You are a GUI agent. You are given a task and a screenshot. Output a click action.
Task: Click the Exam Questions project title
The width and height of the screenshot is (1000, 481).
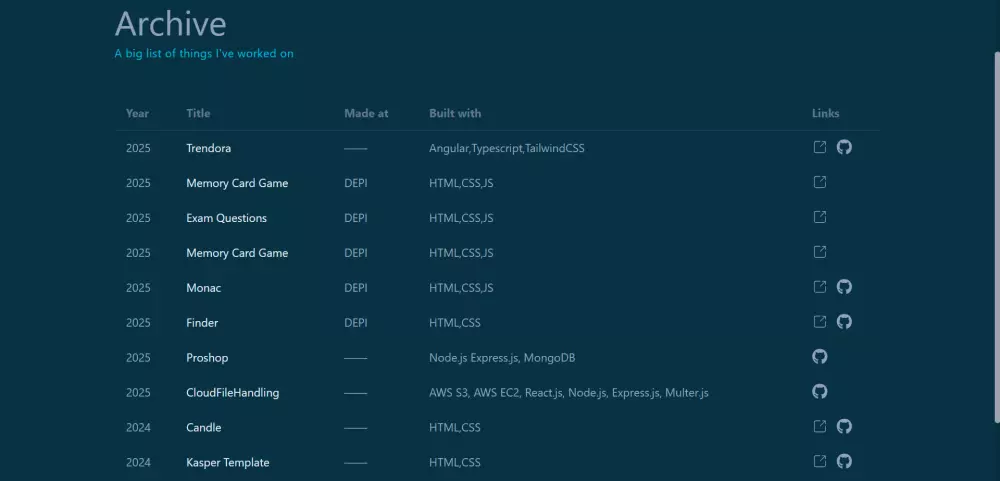[226, 218]
